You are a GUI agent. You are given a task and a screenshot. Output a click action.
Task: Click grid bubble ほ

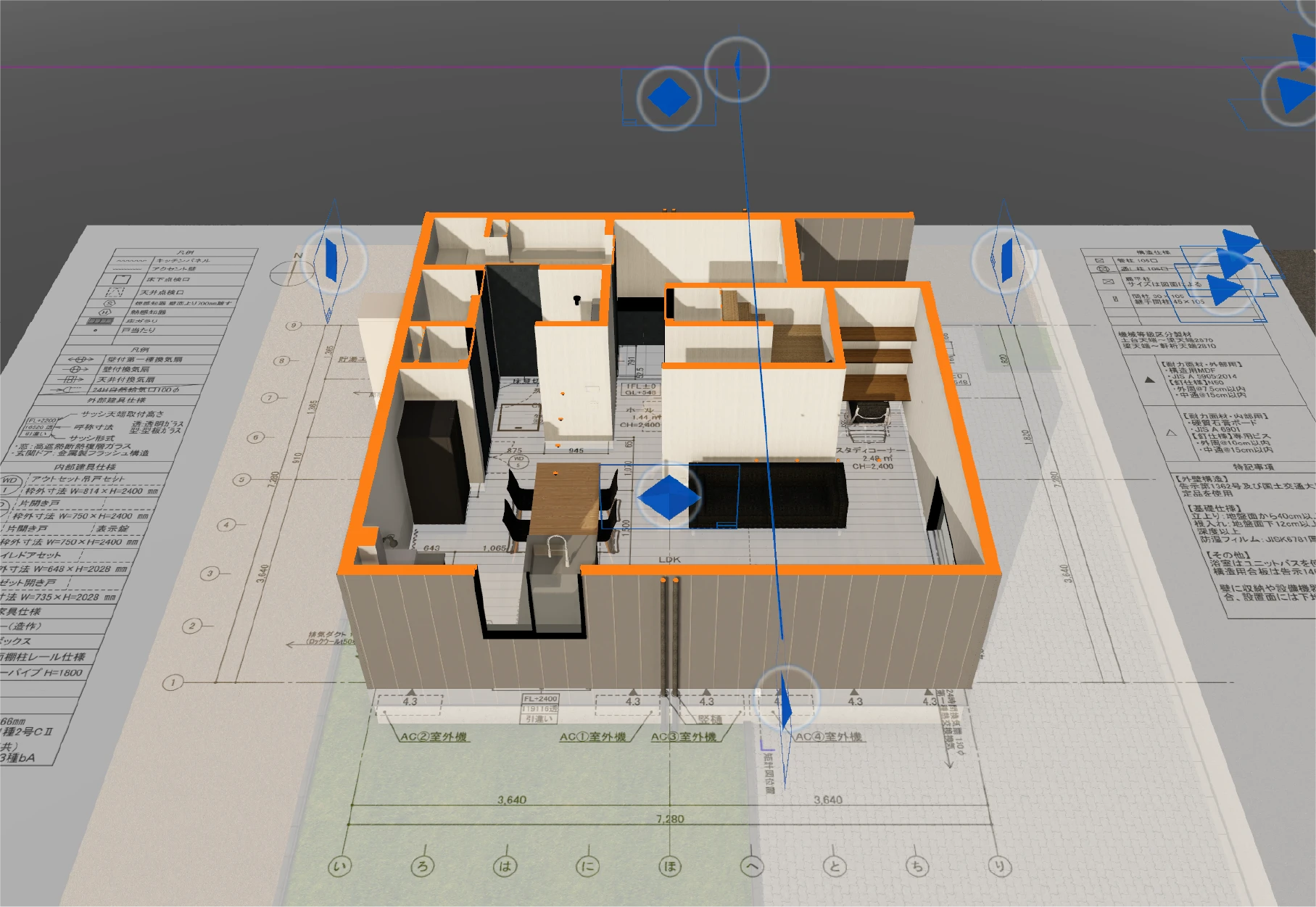[670, 866]
